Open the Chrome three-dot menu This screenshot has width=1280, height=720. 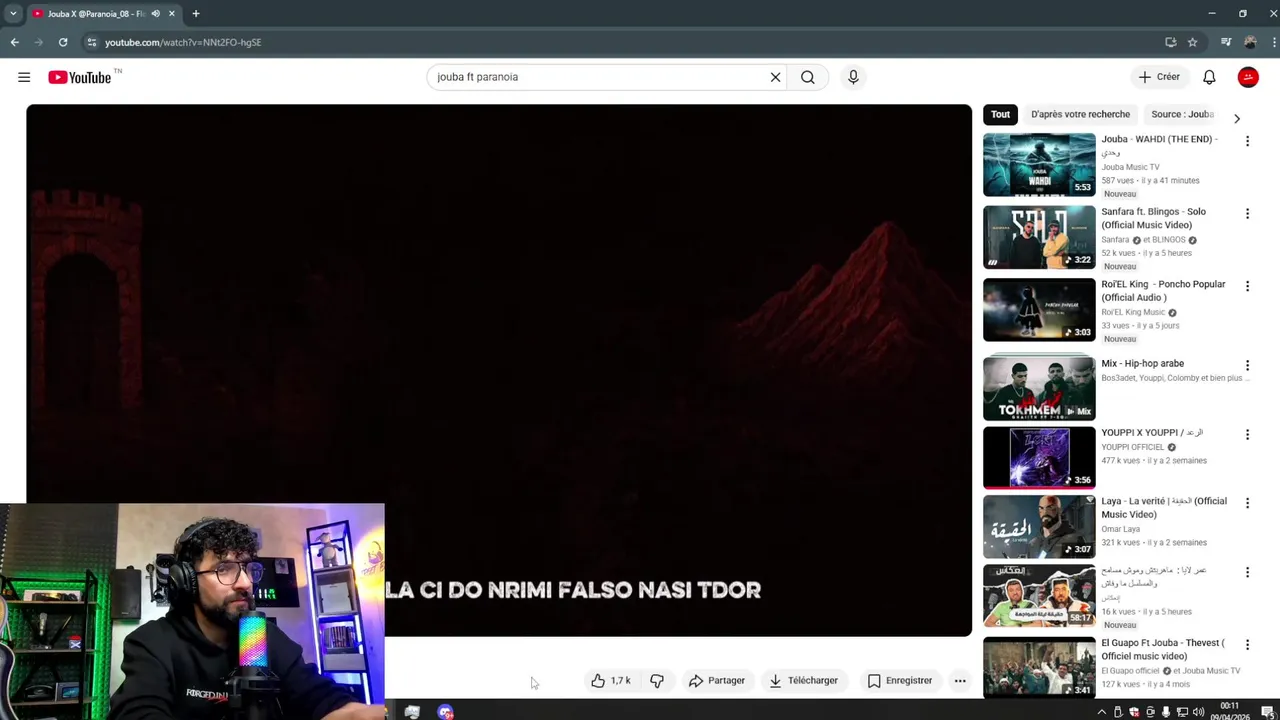point(1273,42)
